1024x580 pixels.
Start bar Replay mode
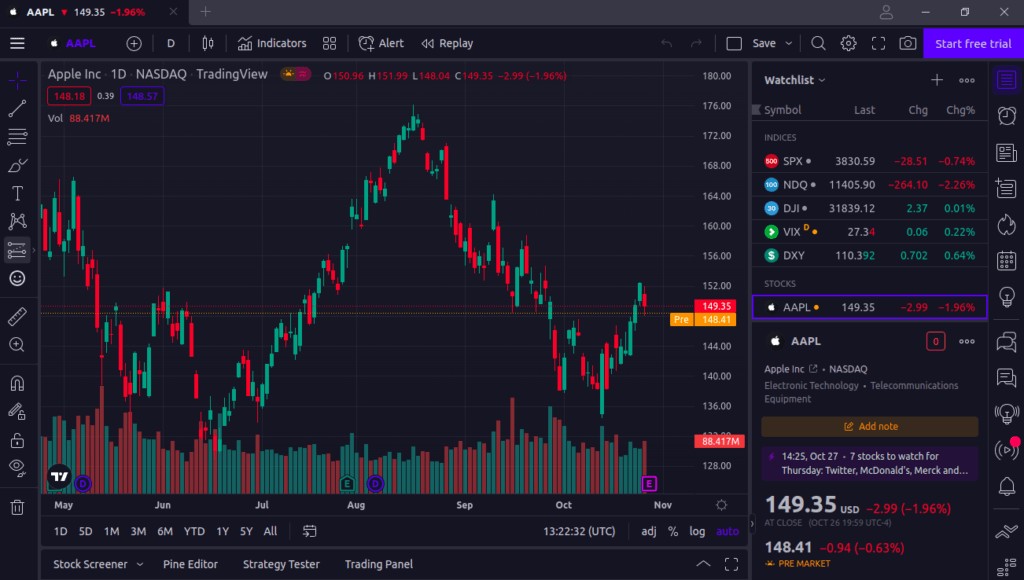(x=447, y=43)
